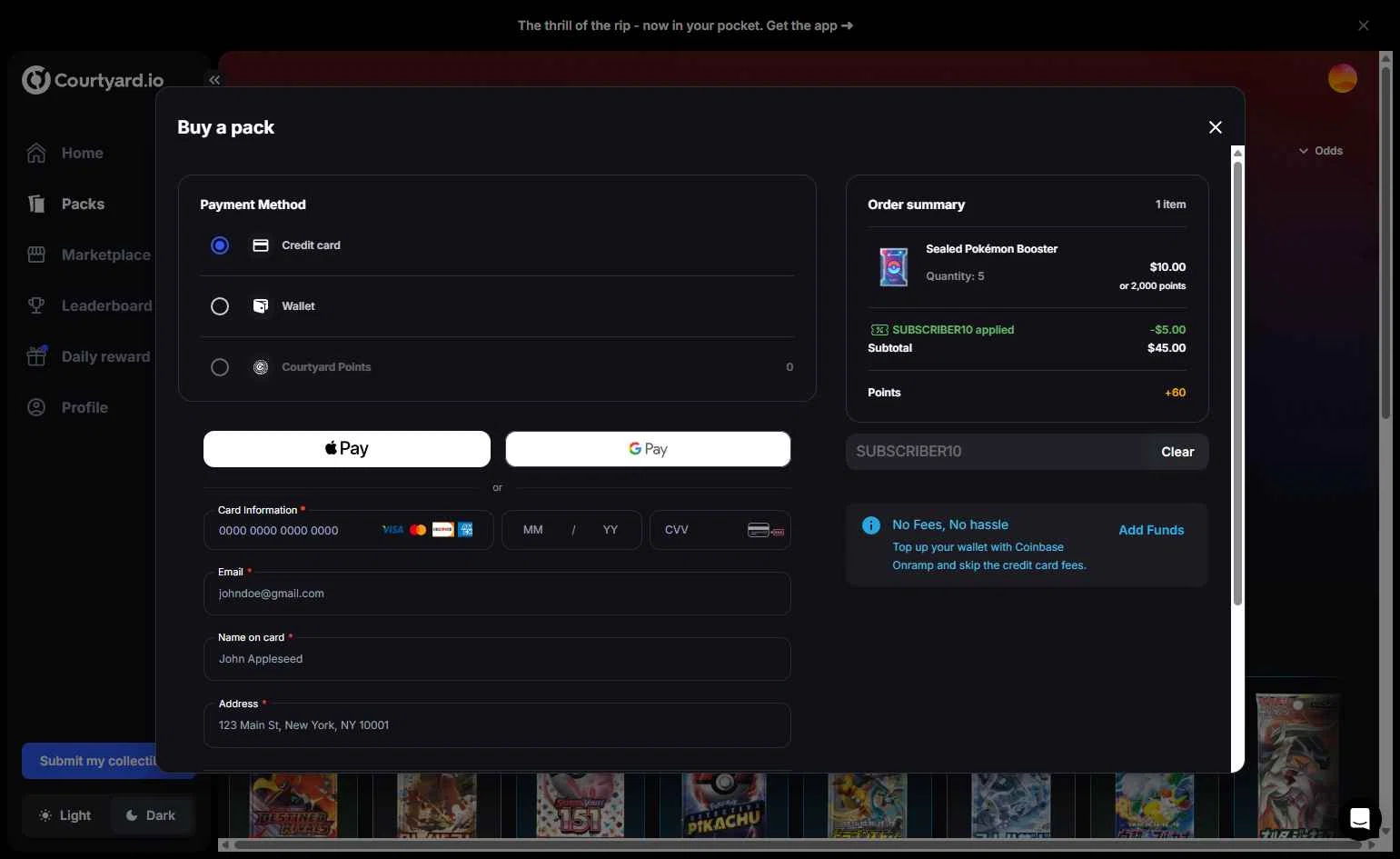Expand the Odds dropdown

(x=1321, y=151)
